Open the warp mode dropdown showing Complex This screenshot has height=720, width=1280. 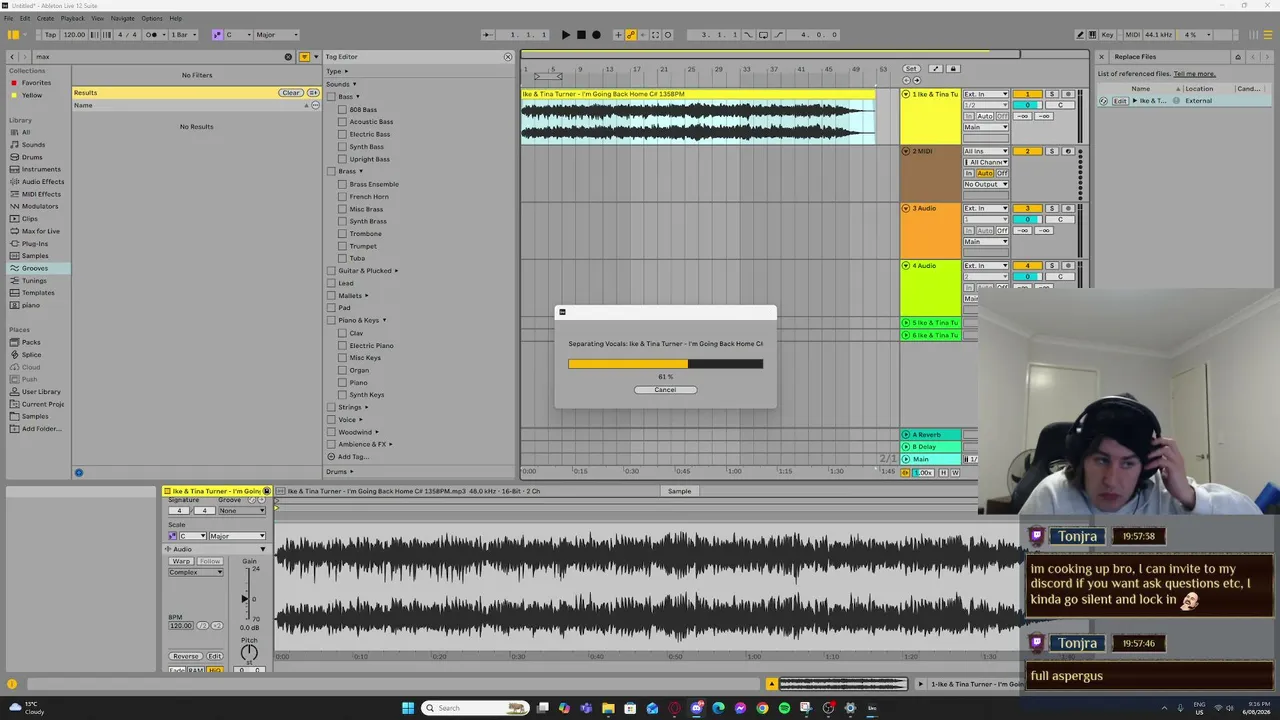point(197,572)
